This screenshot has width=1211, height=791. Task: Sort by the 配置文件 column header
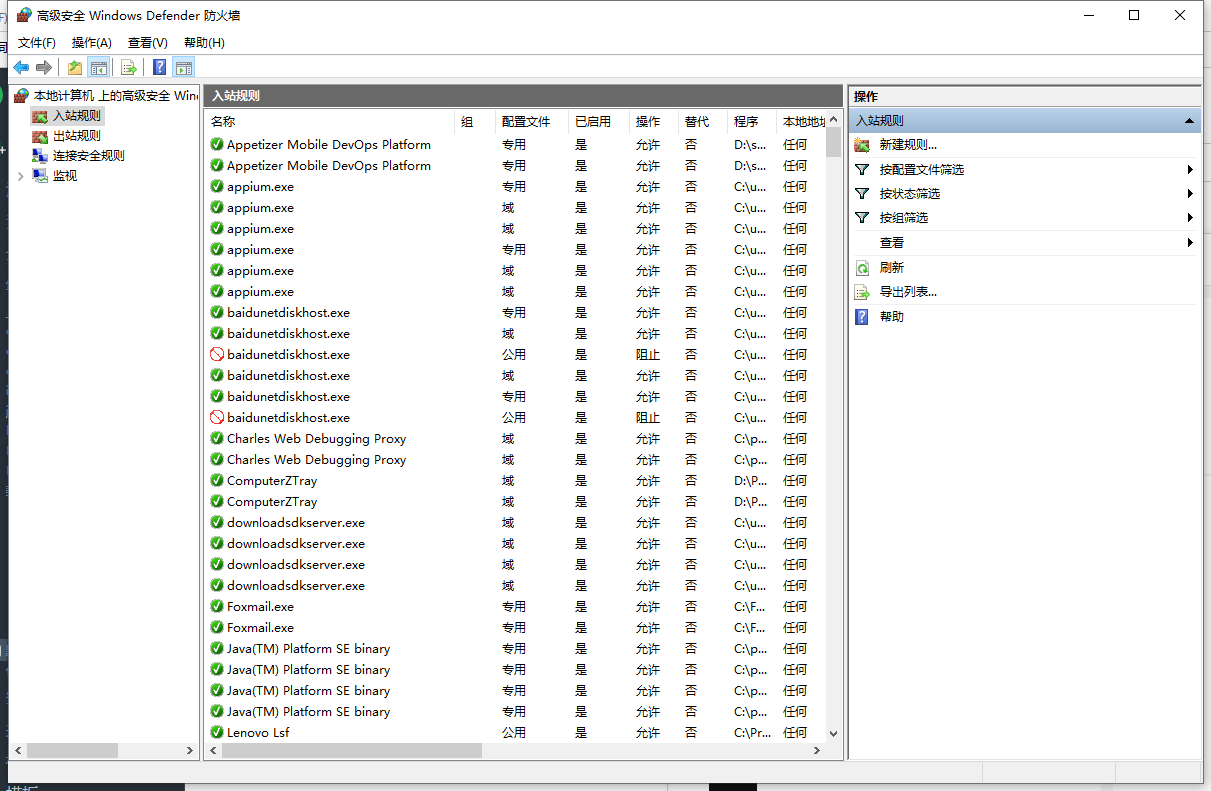pos(531,121)
